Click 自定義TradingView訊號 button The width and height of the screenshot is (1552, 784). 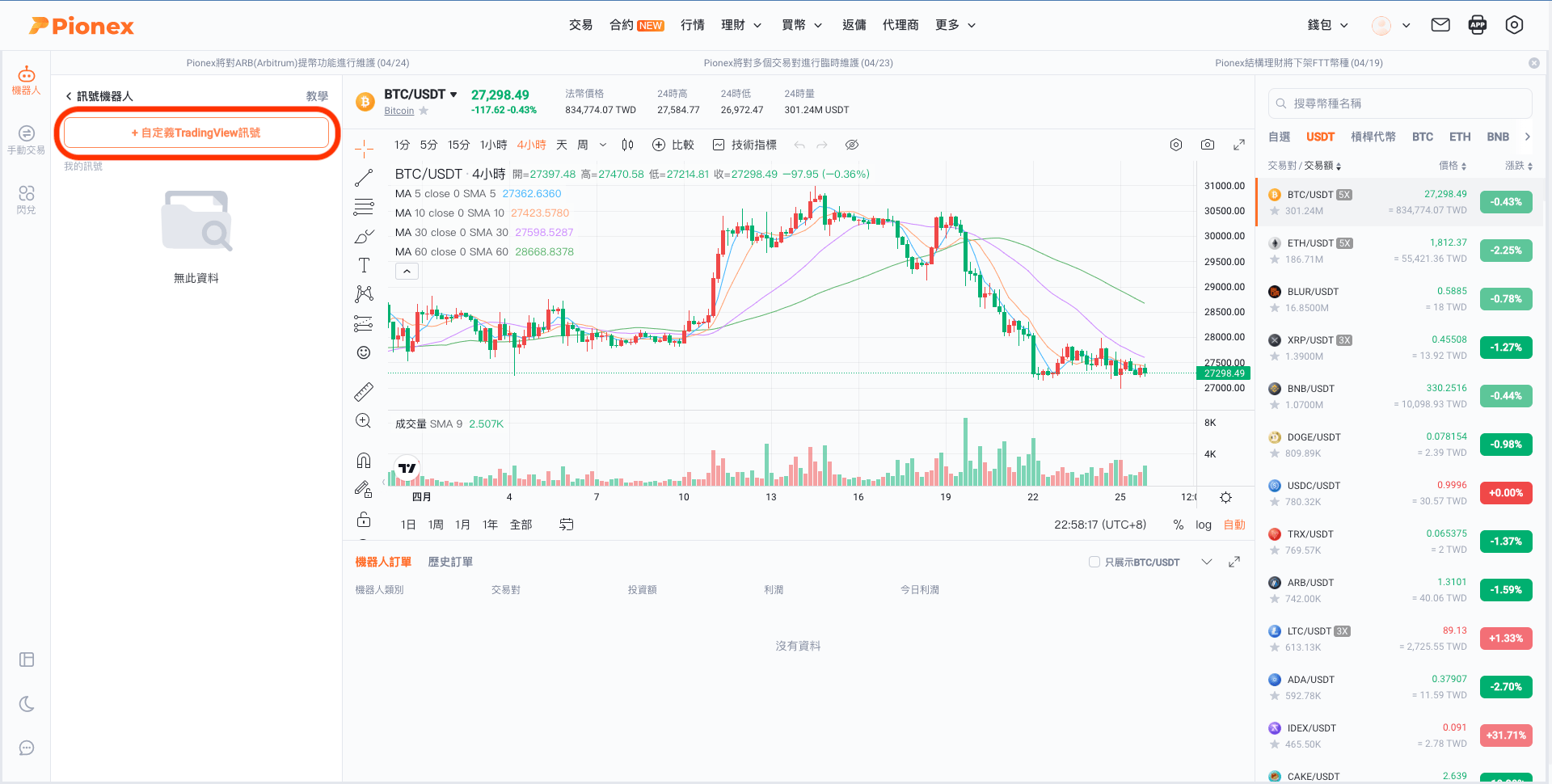[x=196, y=133]
